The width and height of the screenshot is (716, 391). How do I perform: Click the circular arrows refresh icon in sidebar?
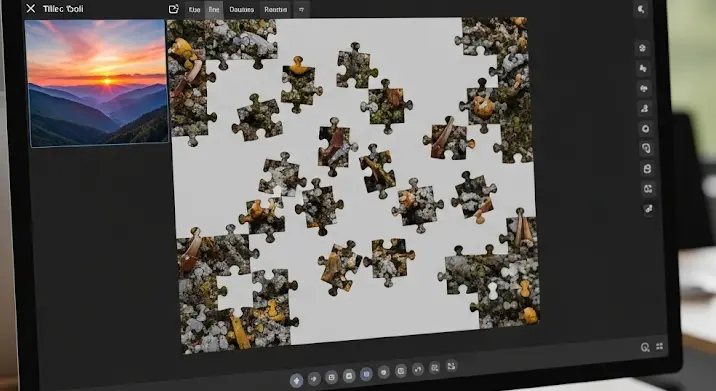click(x=648, y=189)
